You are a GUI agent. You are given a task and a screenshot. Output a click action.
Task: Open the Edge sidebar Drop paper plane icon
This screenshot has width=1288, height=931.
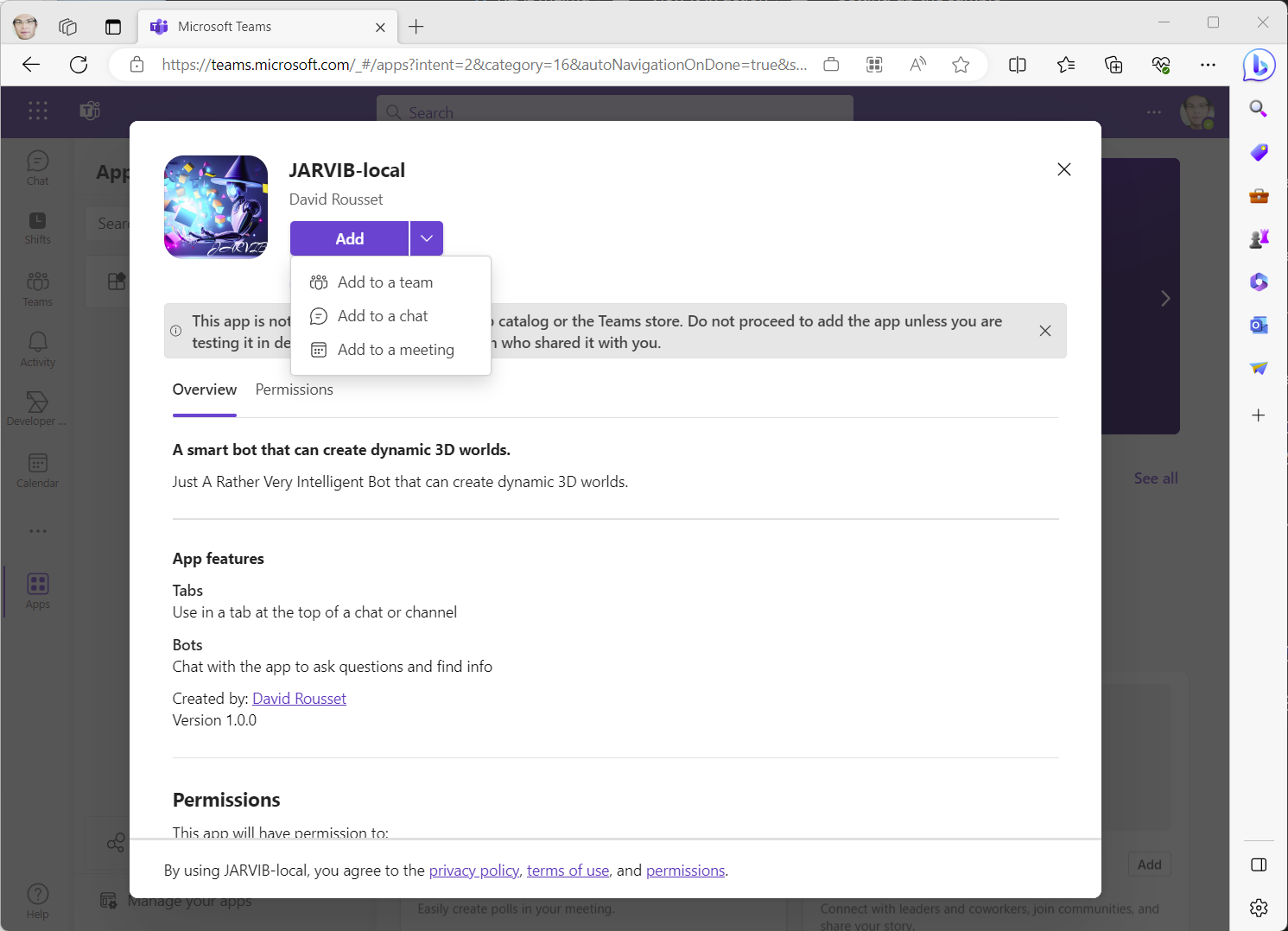click(1259, 369)
